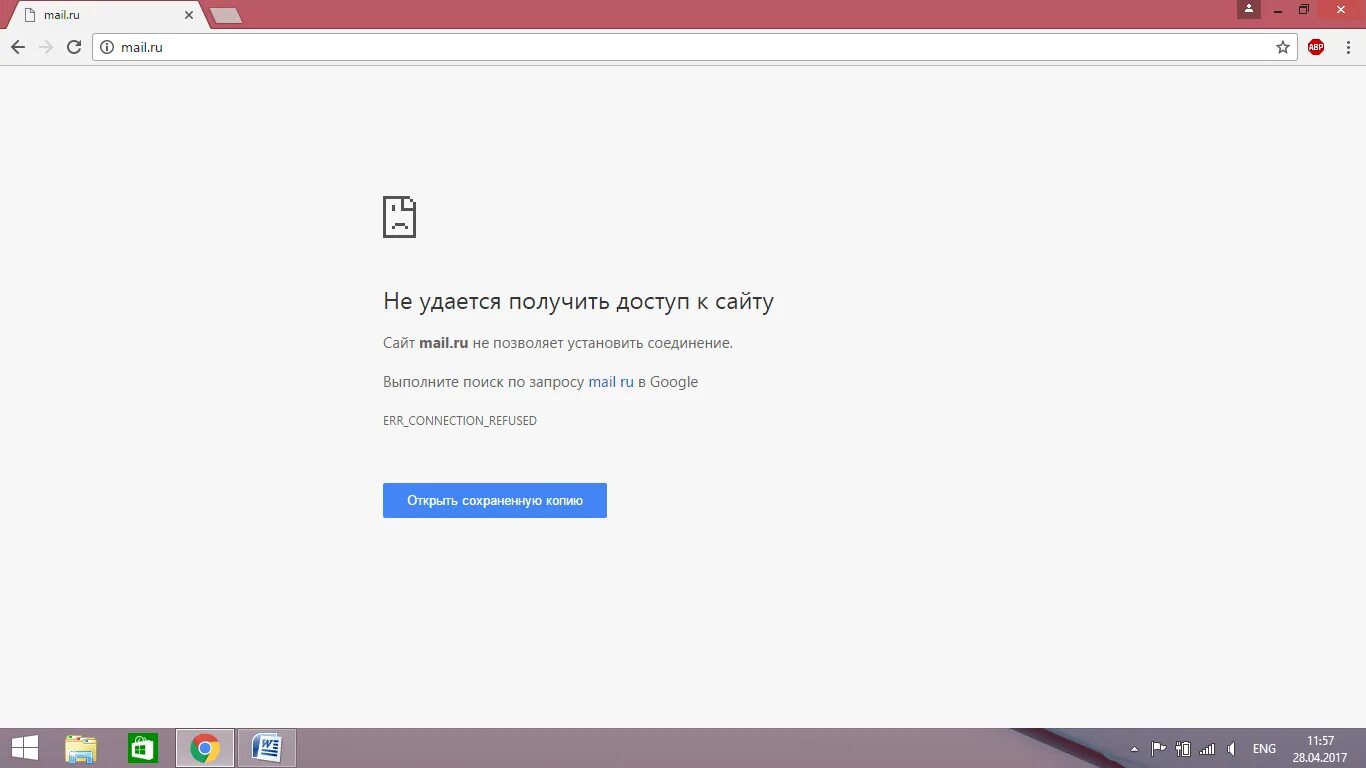Reload the mail.ru page
Image resolution: width=1366 pixels, height=768 pixels.
click(x=74, y=47)
